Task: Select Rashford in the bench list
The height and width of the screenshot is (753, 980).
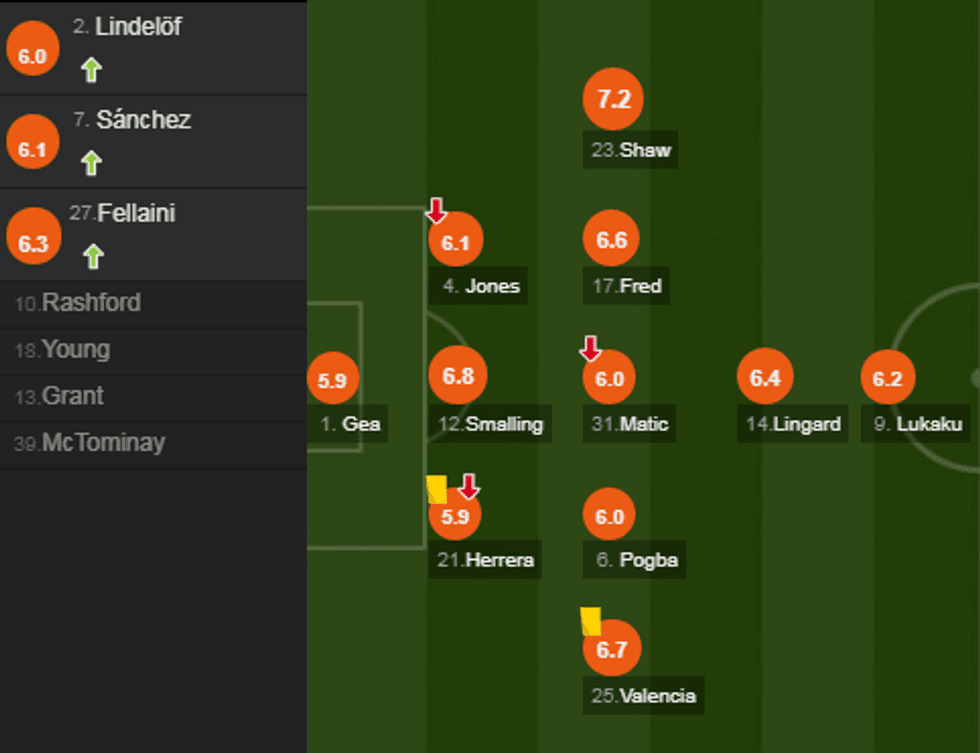Action: click(79, 303)
